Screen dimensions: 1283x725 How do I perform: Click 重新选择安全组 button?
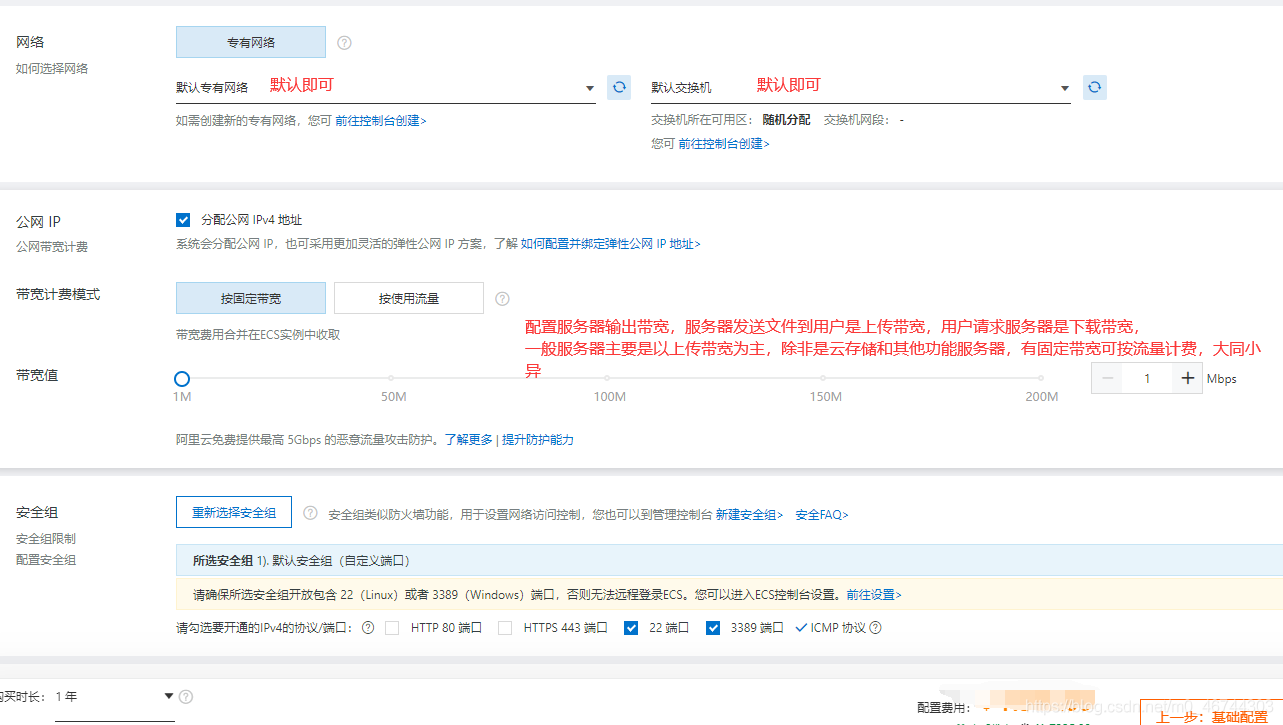[x=234, y=512]
